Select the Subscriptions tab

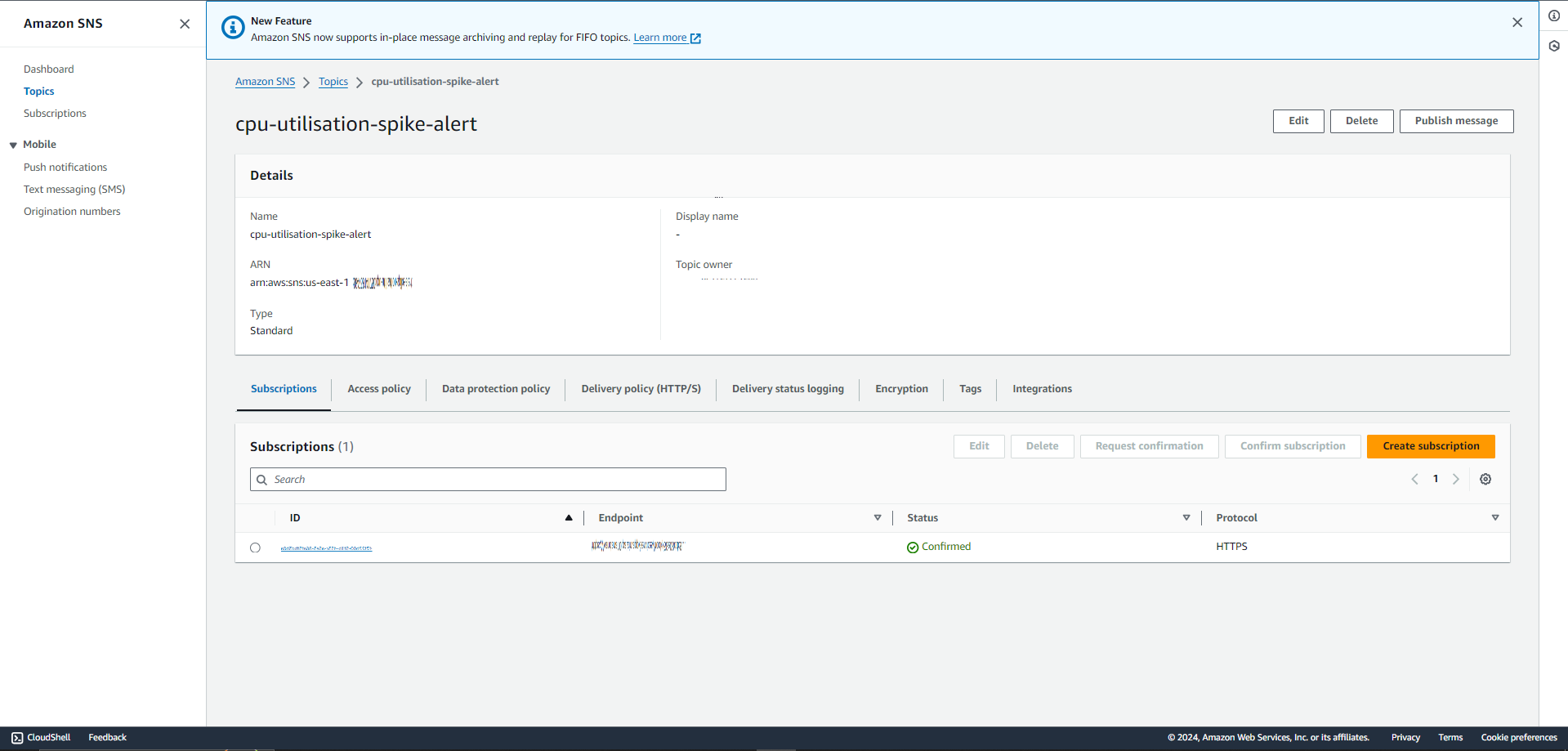pos(284,389)
